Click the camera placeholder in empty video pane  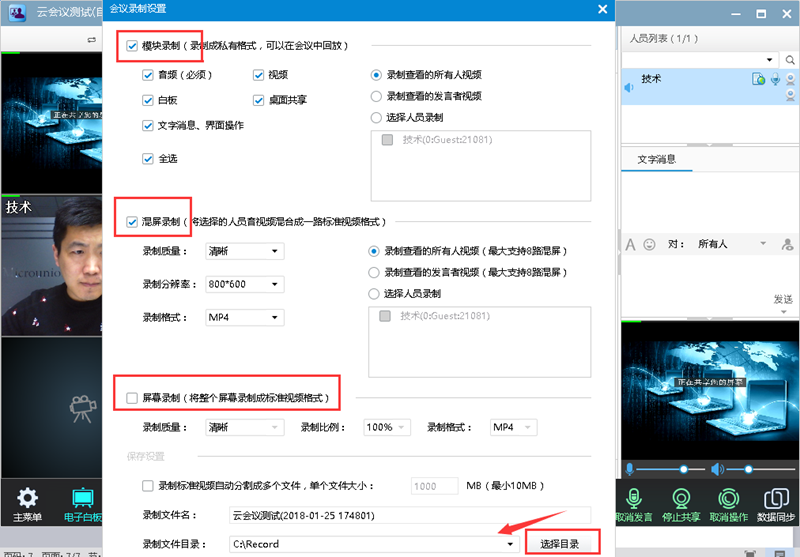pyautogui.click(x=83, y=409)
